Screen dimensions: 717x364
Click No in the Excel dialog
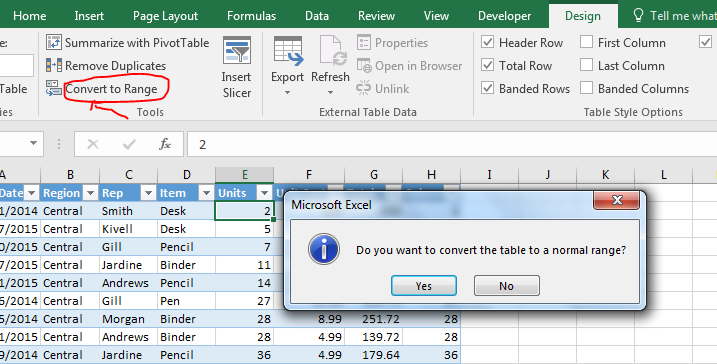click(507, 286)
